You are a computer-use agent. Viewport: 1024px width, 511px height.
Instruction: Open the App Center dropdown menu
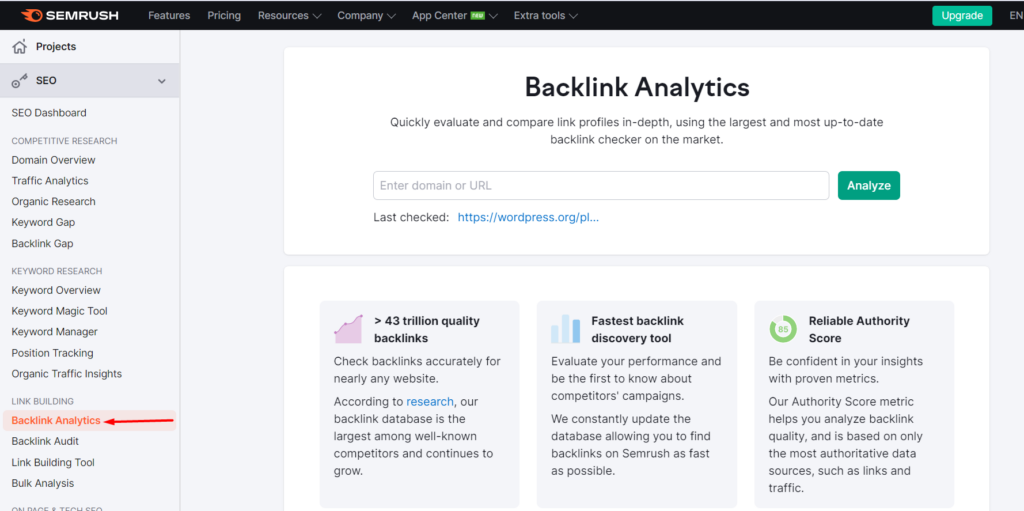(455, 15)
